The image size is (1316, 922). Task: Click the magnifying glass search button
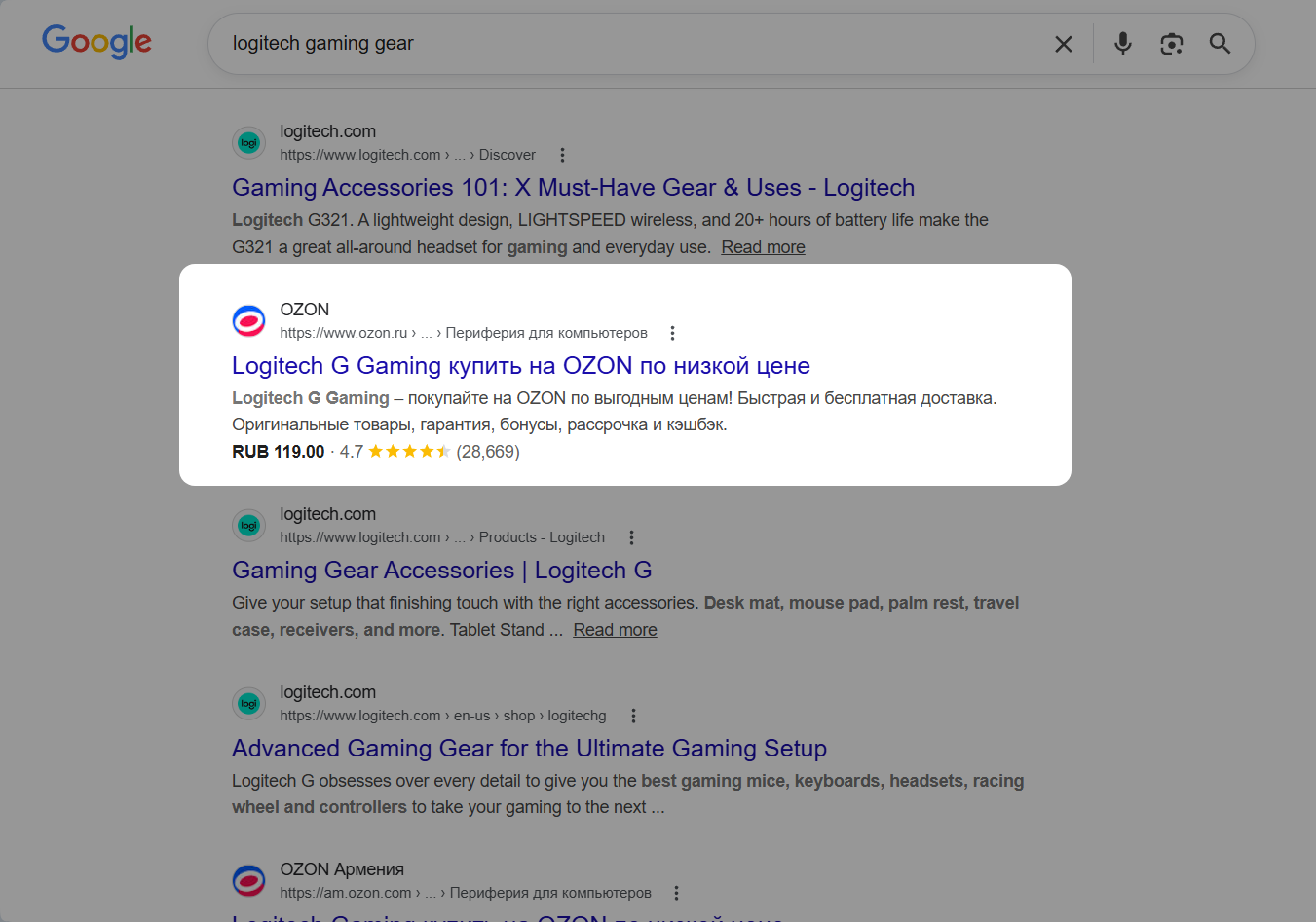(x=1220, y=44)
